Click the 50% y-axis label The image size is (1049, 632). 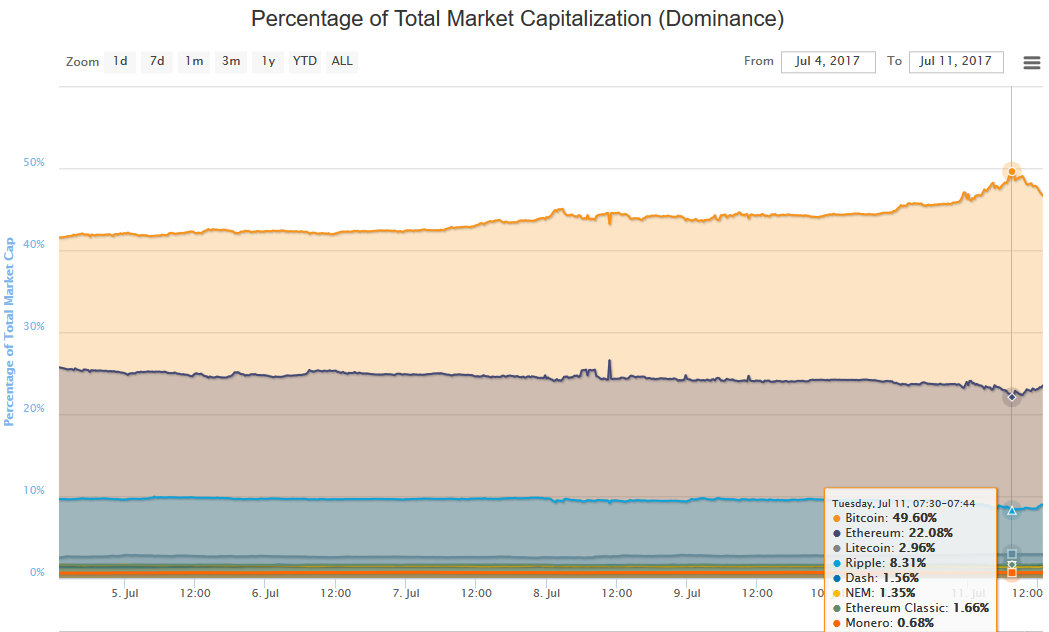(35, 162)
